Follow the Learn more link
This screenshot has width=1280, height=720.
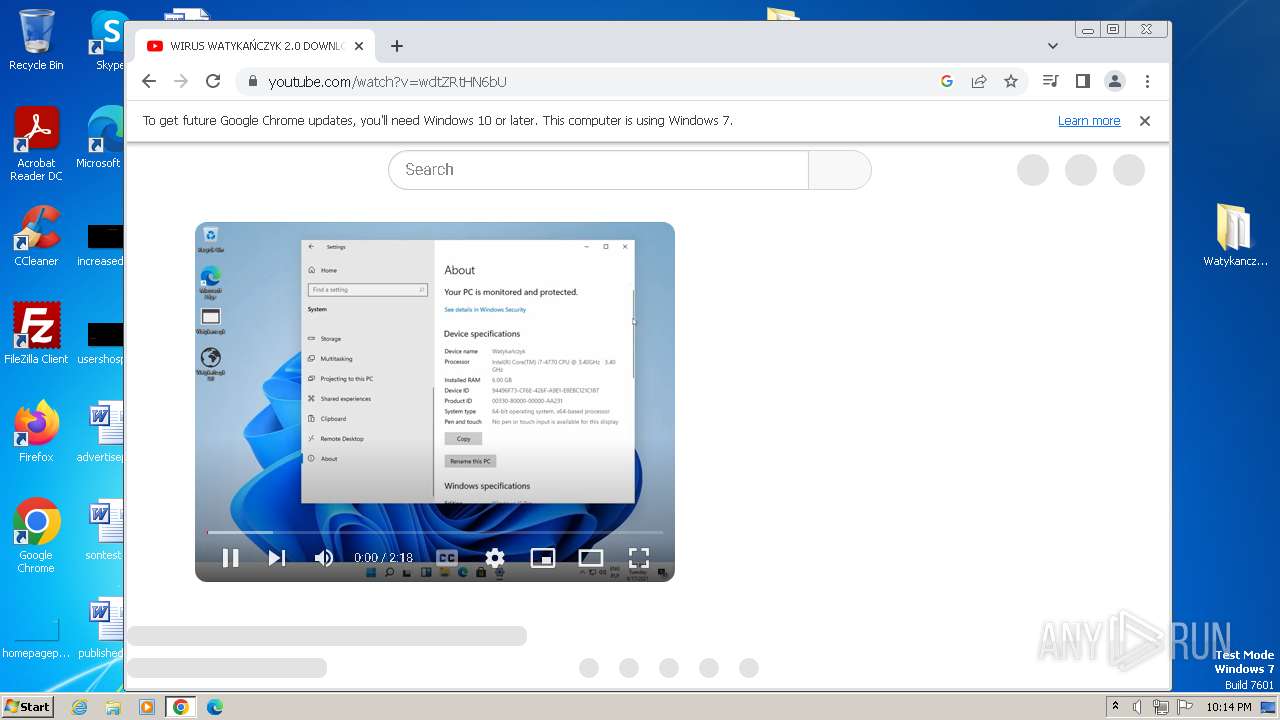pos(1089,121)
